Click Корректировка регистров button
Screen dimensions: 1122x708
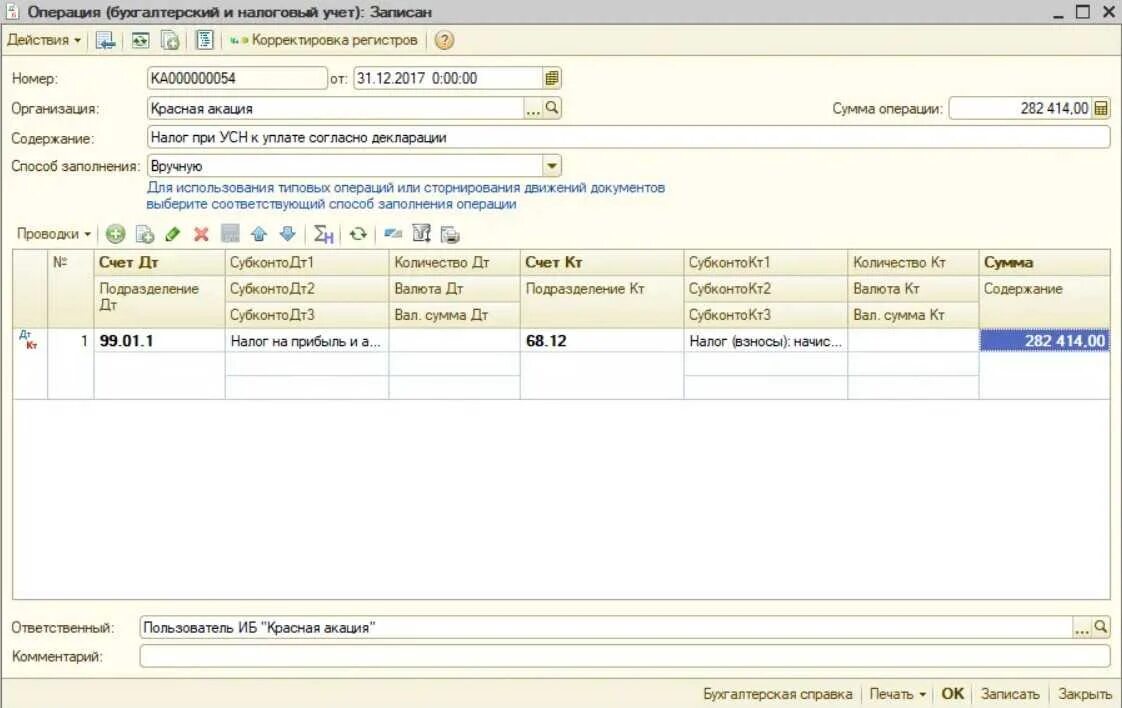[324, 40]
